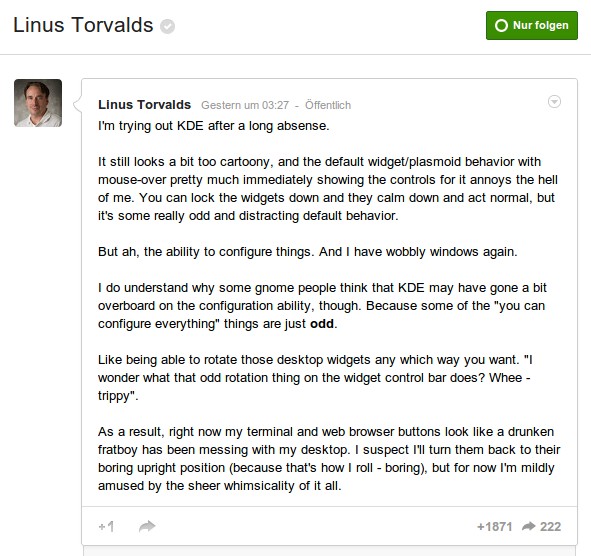Open the list of 222 reshares
Viewport: 591px width, 556px height.
tap(550, 527)
